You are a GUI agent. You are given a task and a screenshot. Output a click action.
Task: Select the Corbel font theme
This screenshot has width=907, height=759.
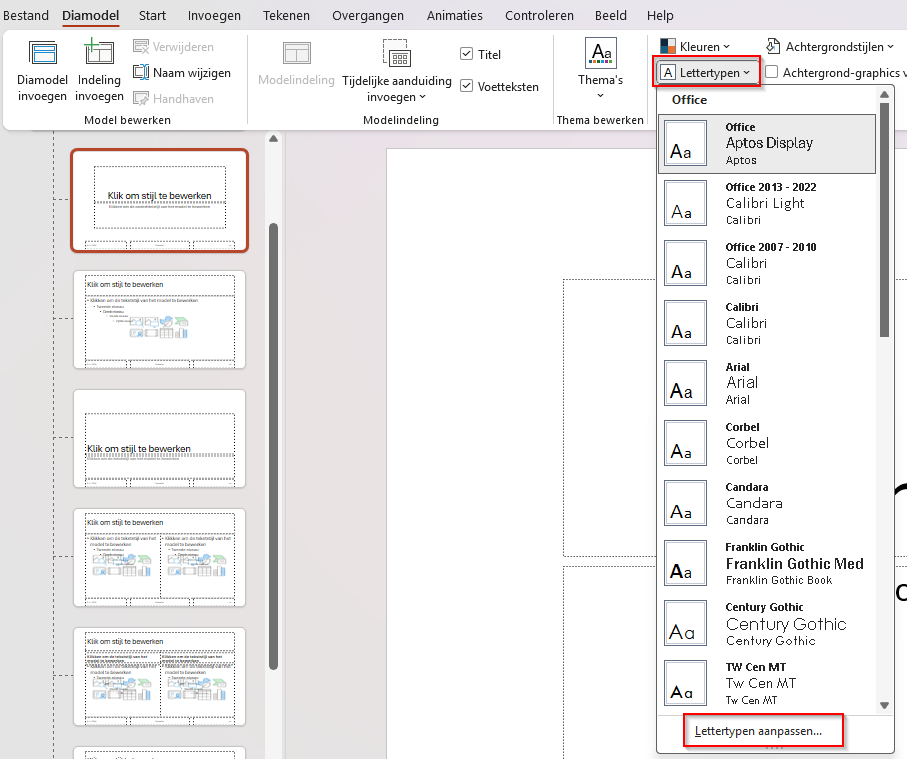(767, 443)
